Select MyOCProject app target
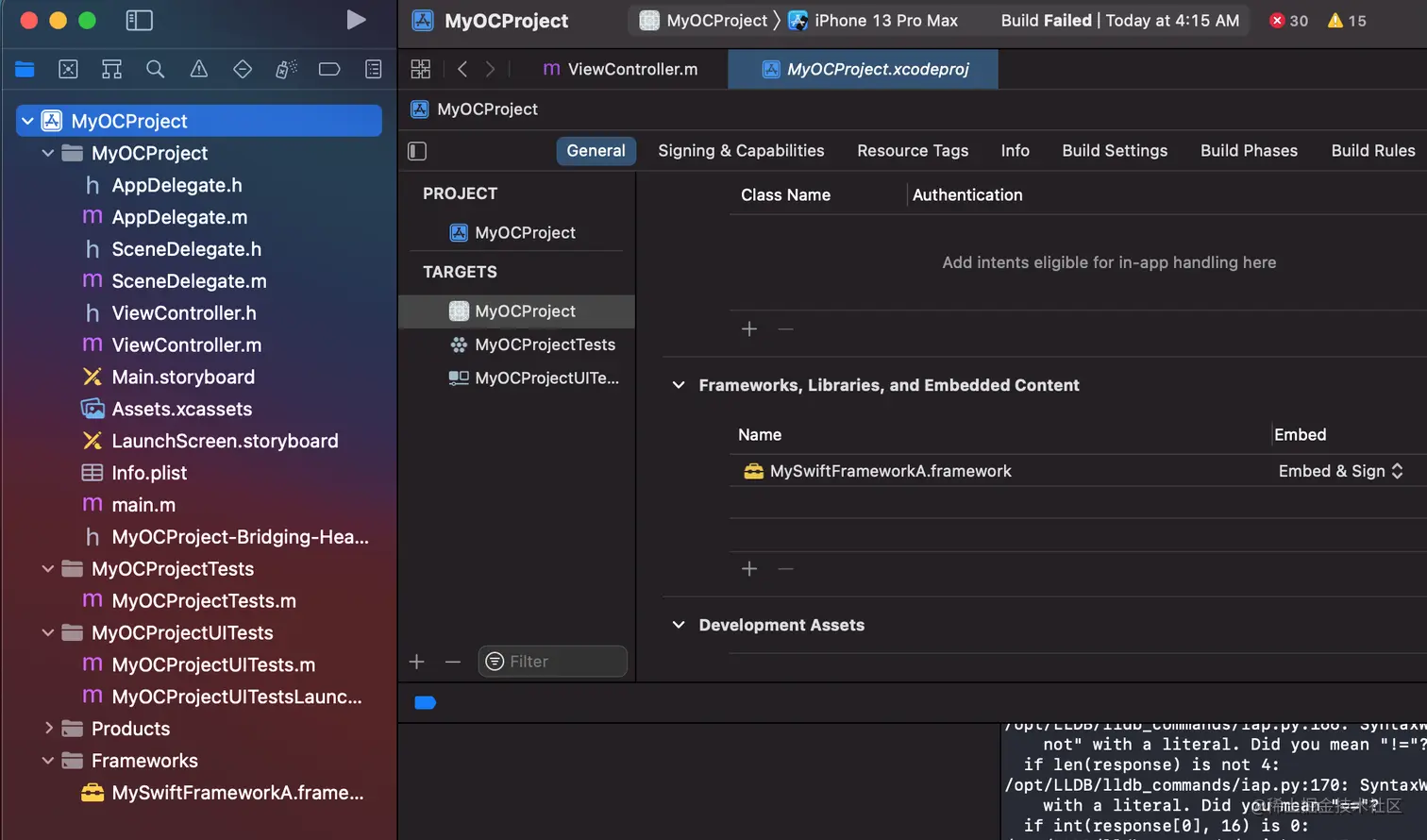Screen dimensions: 1427x840 point(516,311)
